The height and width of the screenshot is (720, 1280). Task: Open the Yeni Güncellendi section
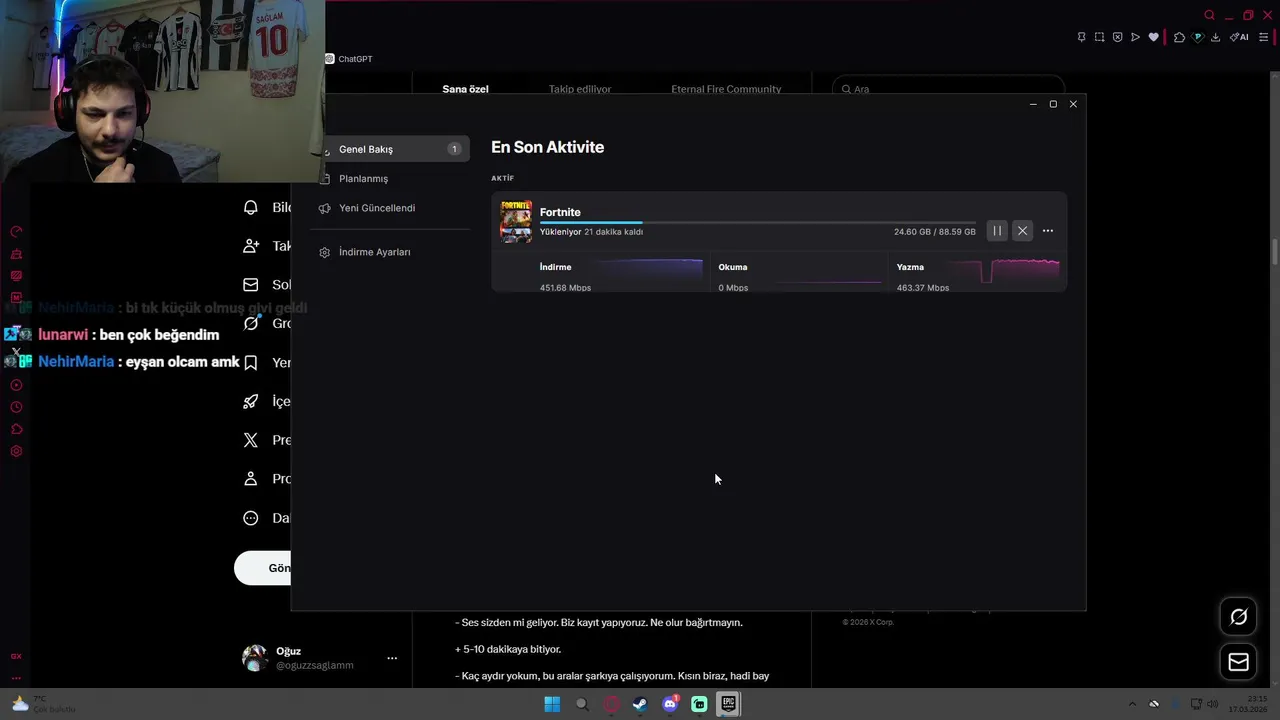[x=377, y=208]
